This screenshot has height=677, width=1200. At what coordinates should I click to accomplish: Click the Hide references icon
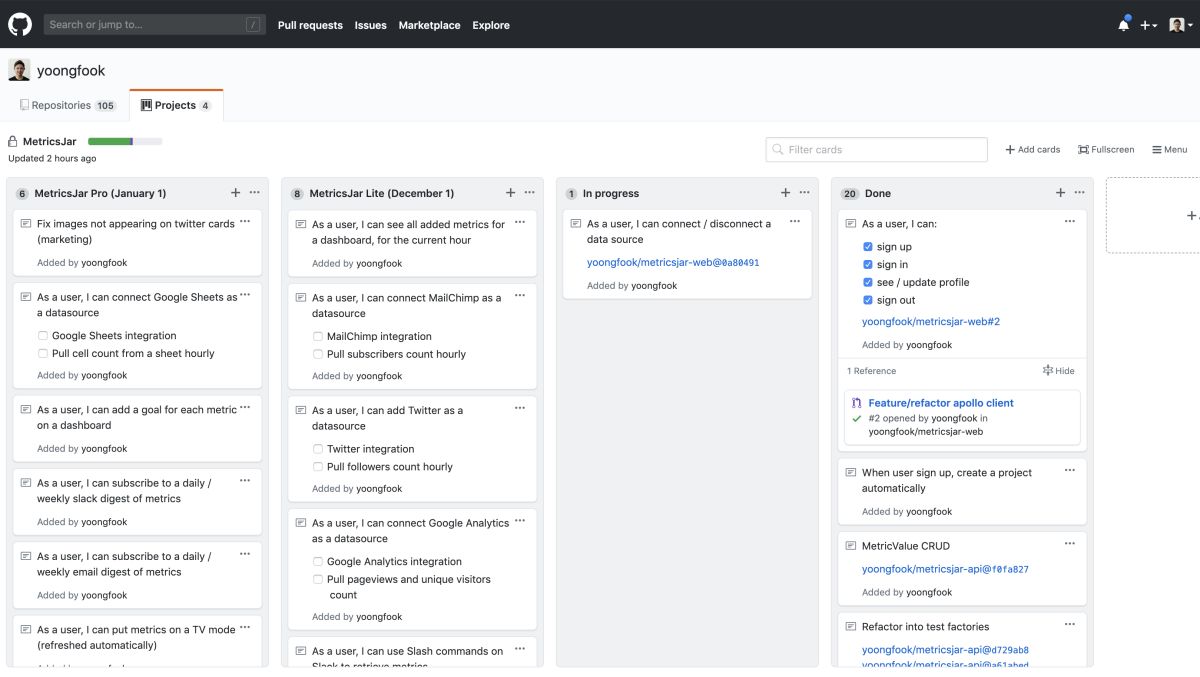click(x=1048, y=370)
